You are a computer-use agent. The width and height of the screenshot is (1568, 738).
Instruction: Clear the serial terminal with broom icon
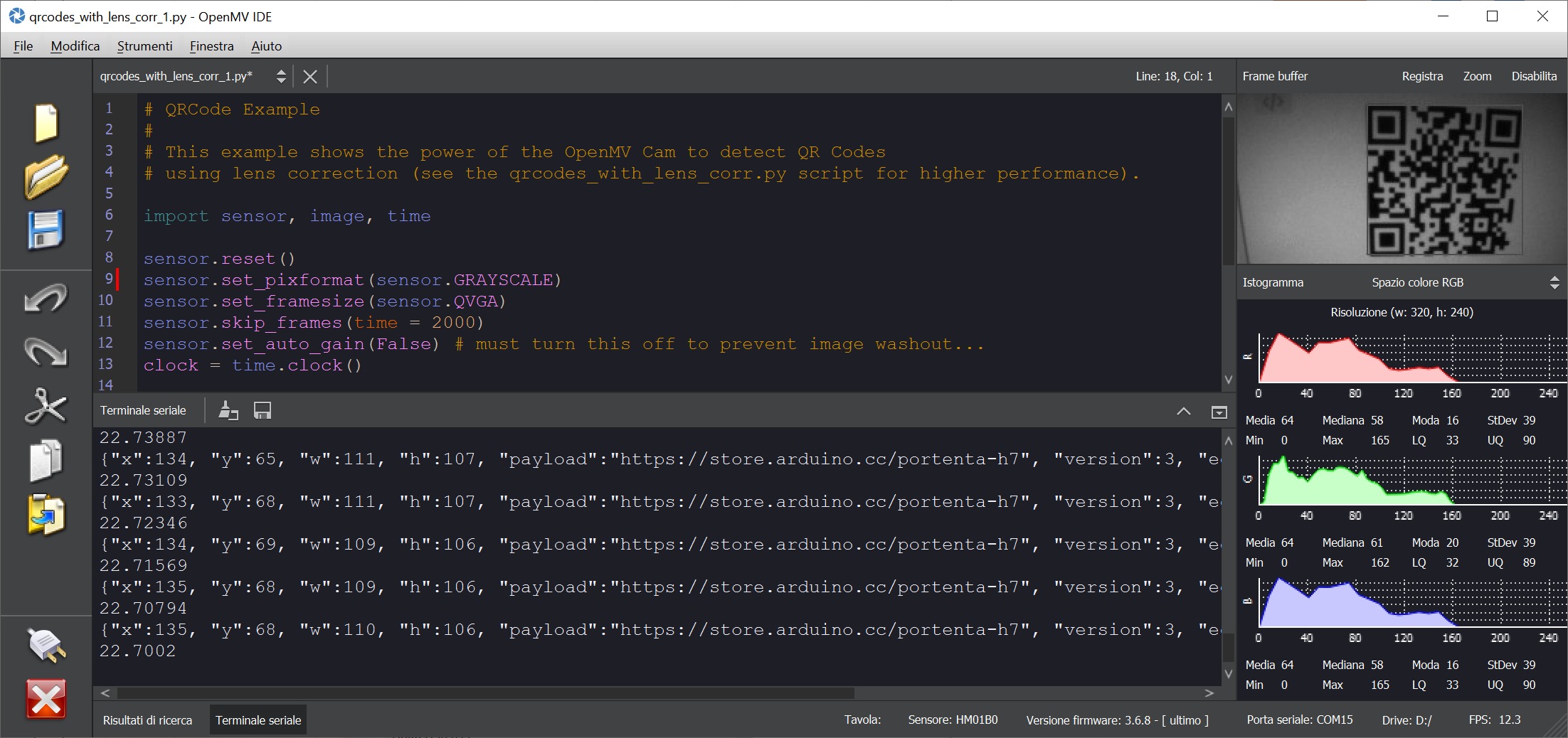pyautogui.click(x=228, y=411)
